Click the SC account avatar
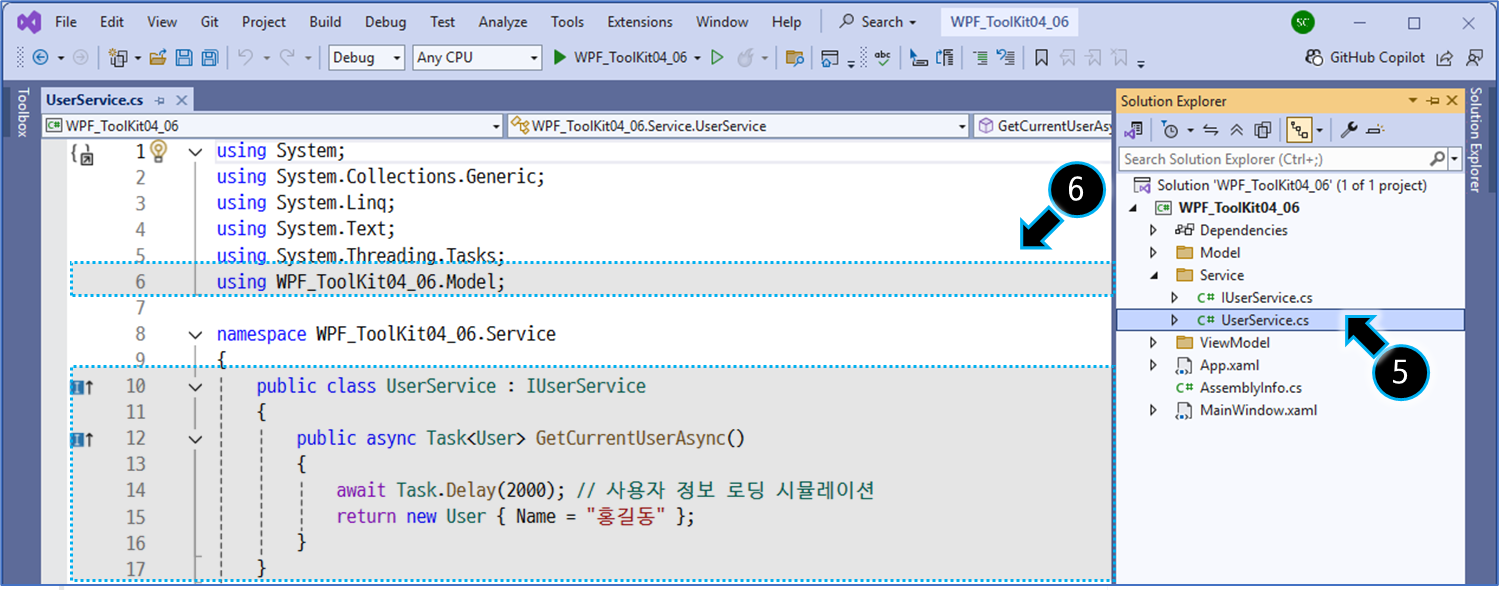 point(1302,22)
